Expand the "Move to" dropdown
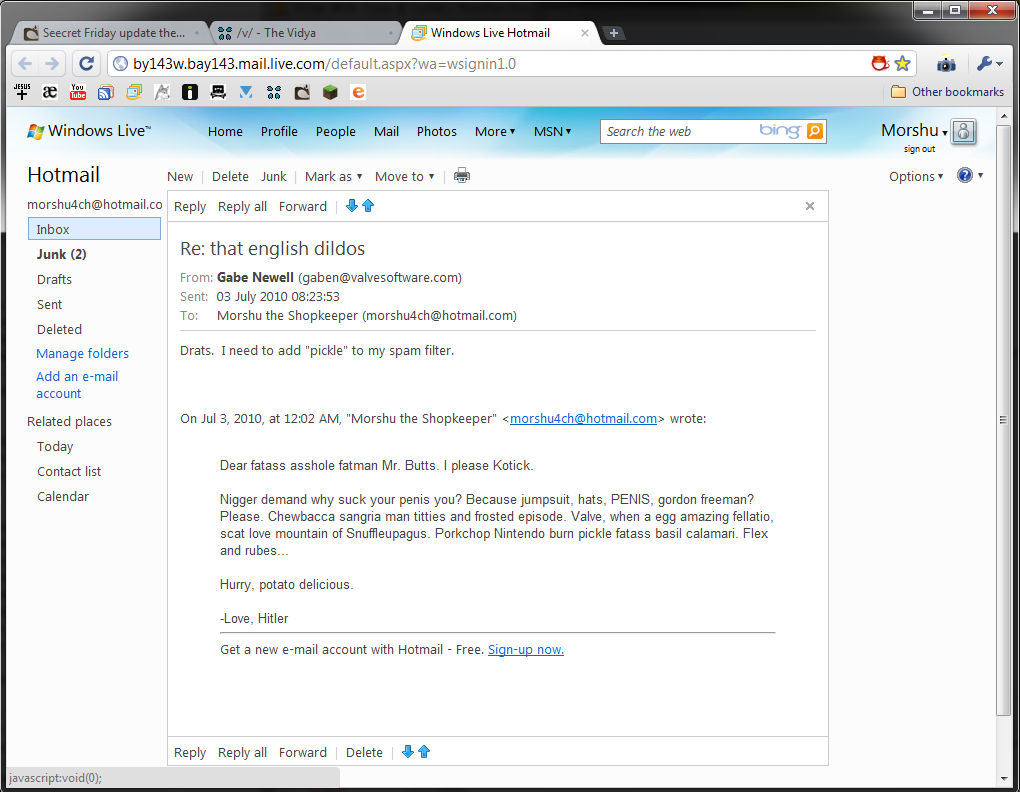 click(x=405, y=176)
